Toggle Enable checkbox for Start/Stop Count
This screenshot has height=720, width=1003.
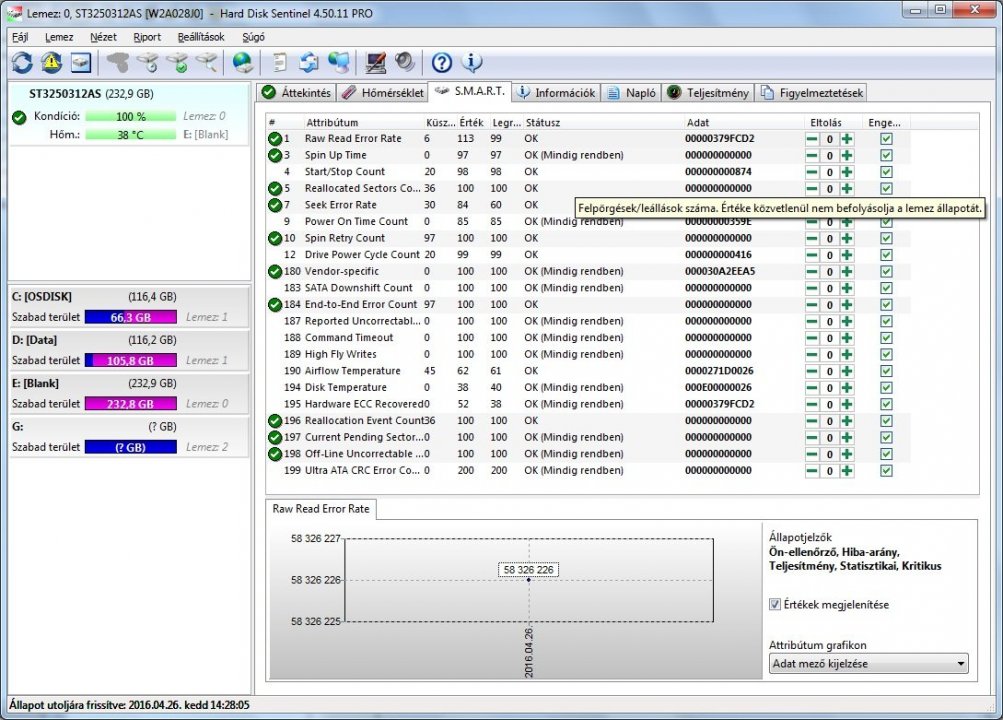point(886,172)
